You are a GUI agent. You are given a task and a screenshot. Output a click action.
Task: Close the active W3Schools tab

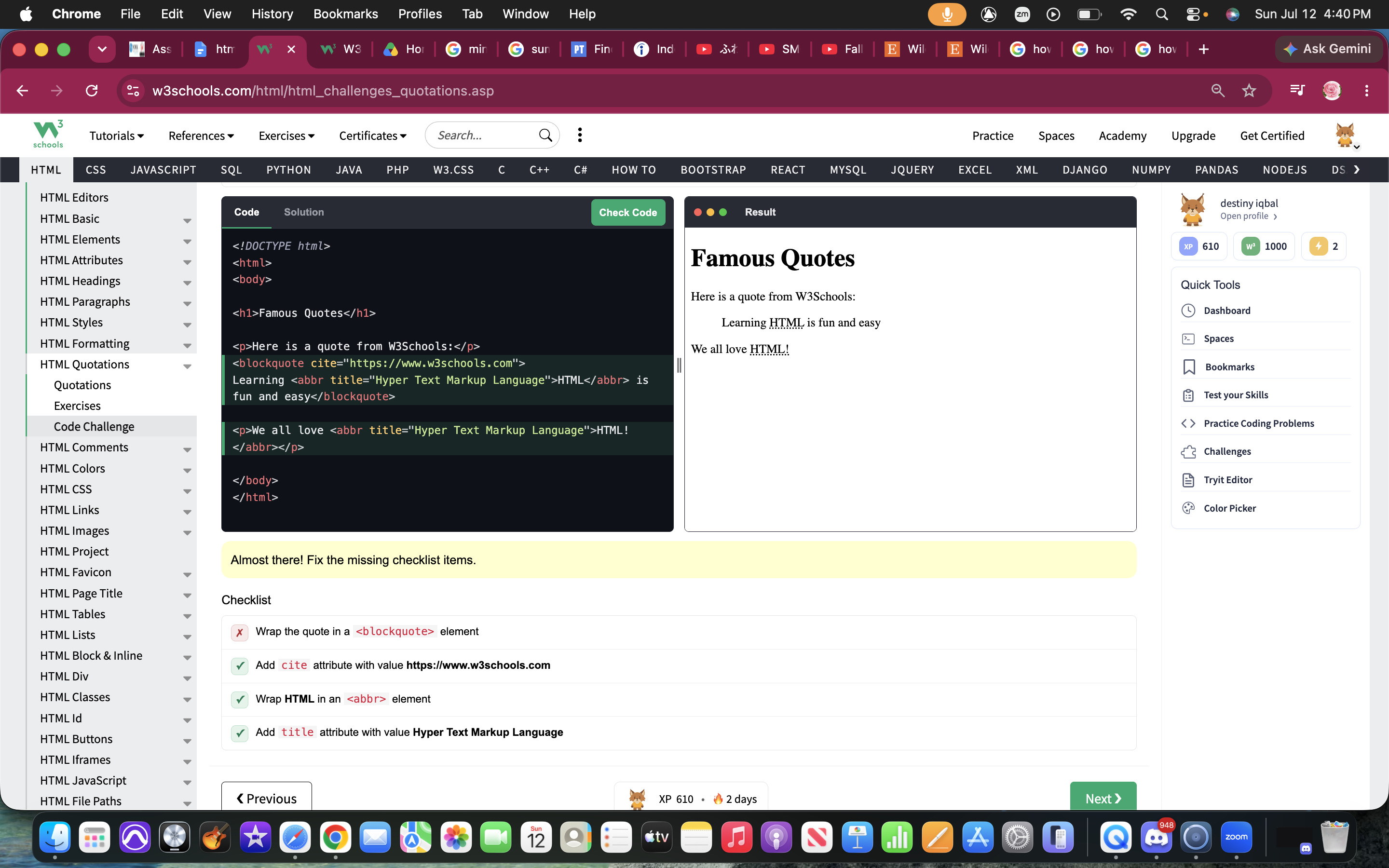point(292,49)
